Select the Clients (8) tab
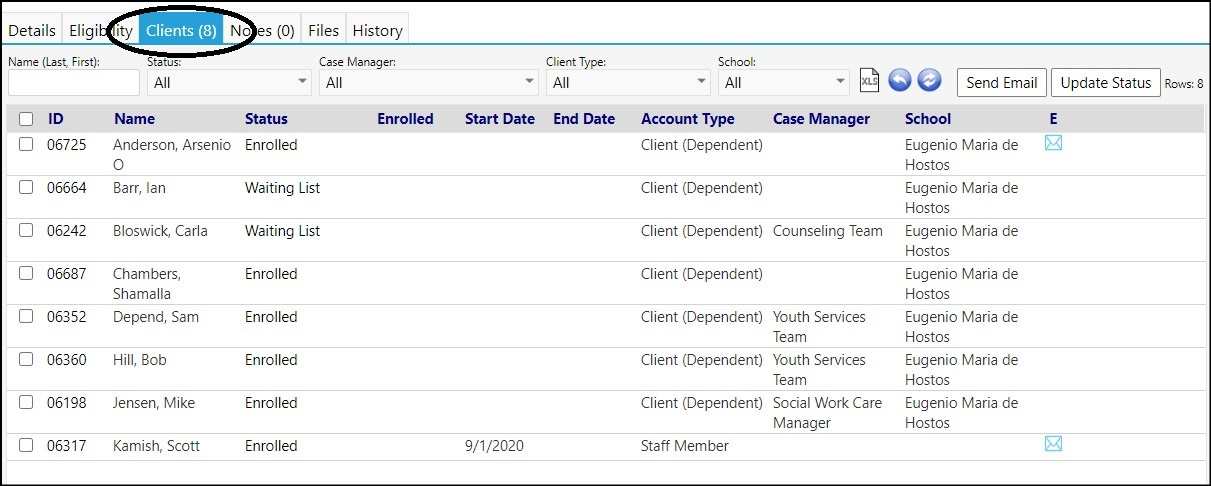This screenshot has height=486, width=1211. [x=181, y=30]
